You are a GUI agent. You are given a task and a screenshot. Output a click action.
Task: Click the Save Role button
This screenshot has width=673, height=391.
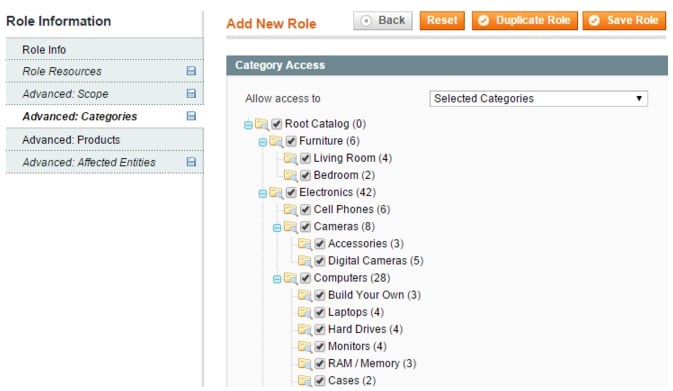tap(624, 20)
